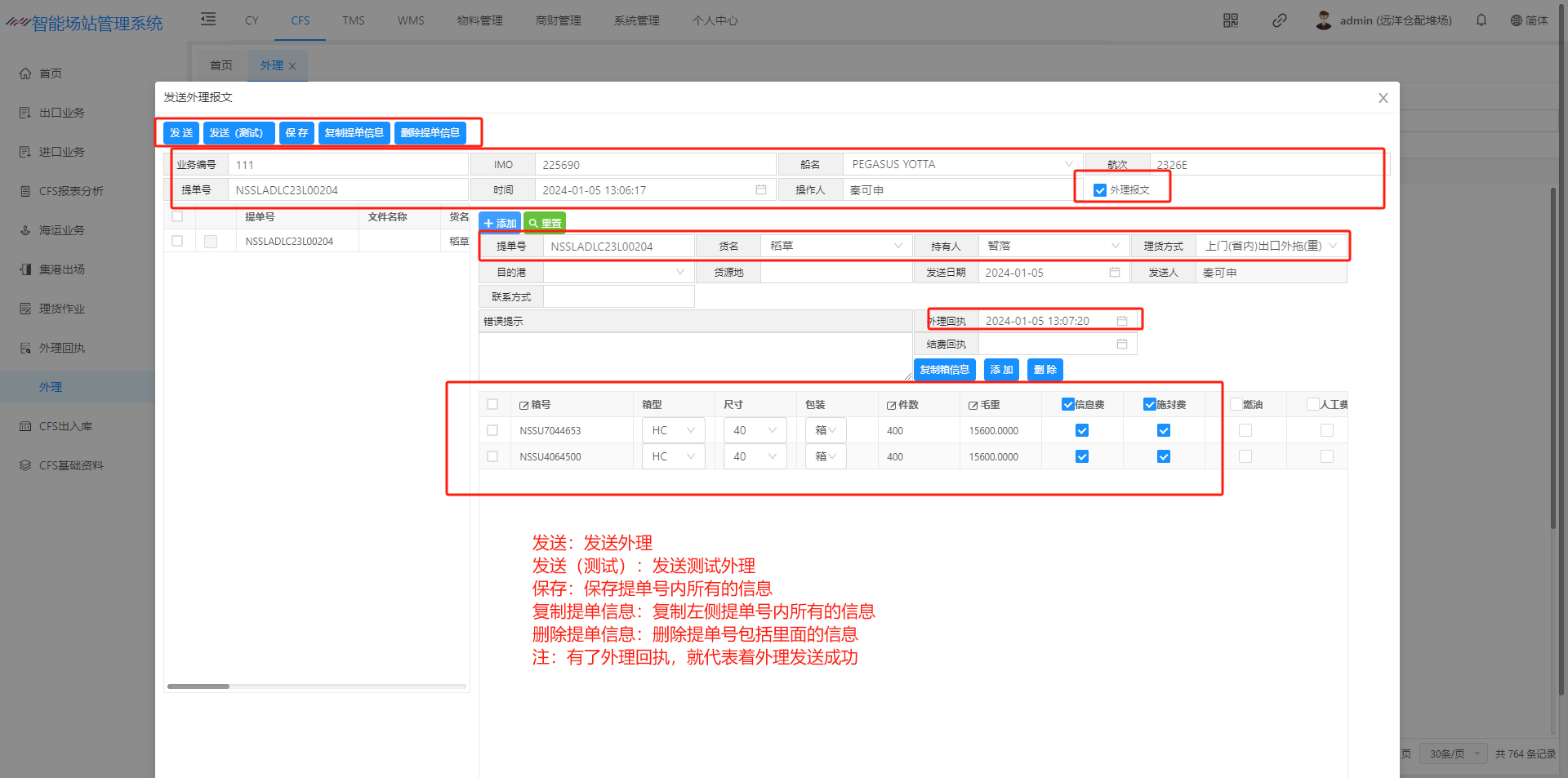Open the 理货方式 dropdown

tap(1333, 246)
